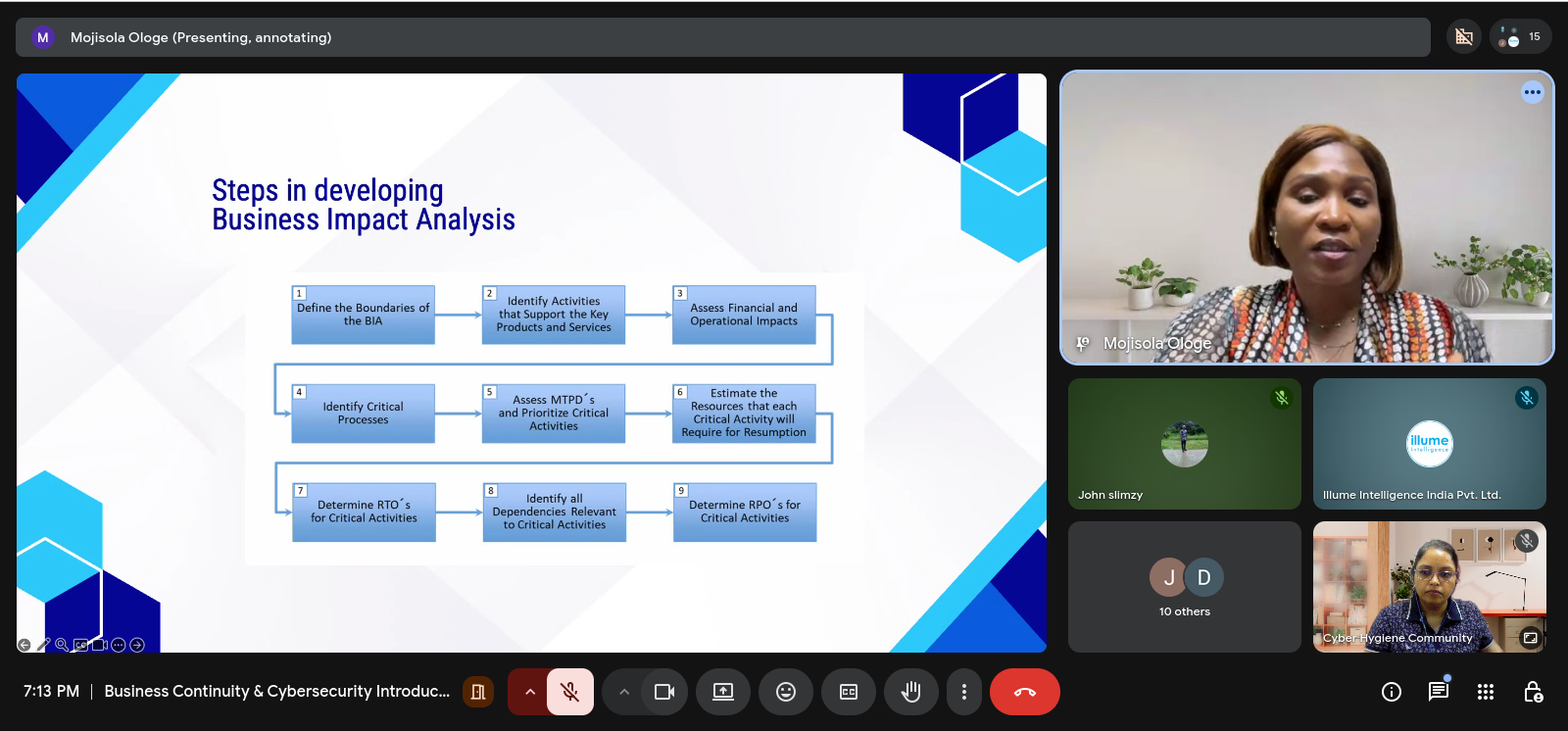The width and height of the screenshot is (1568, 731).
Task: Select the Cyber Hygiene Community video tile
Action: coord(1429,587)
